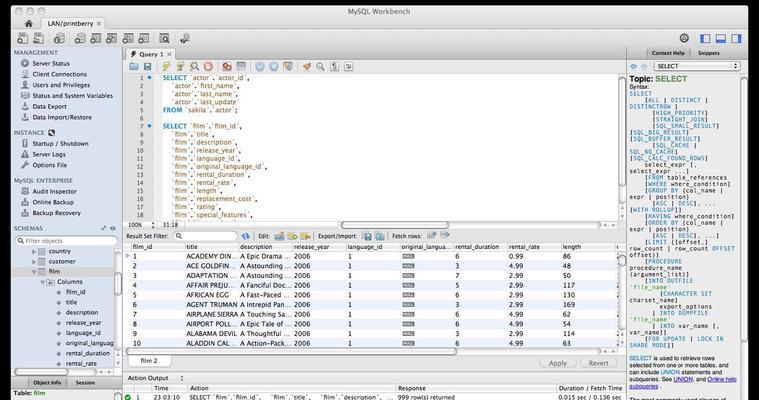
Task: Stop query execution red icon
Action: [208, 66]
